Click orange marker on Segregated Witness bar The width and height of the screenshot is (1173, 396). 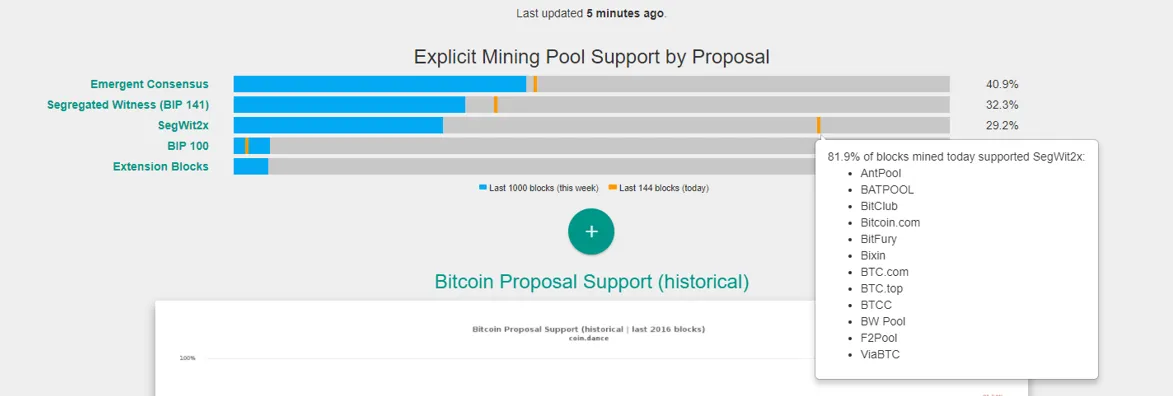[495, 105]
